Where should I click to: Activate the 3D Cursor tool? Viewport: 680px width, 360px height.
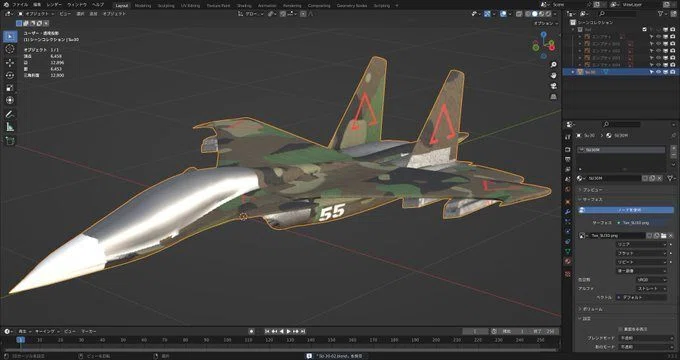(x=10, y=49)
